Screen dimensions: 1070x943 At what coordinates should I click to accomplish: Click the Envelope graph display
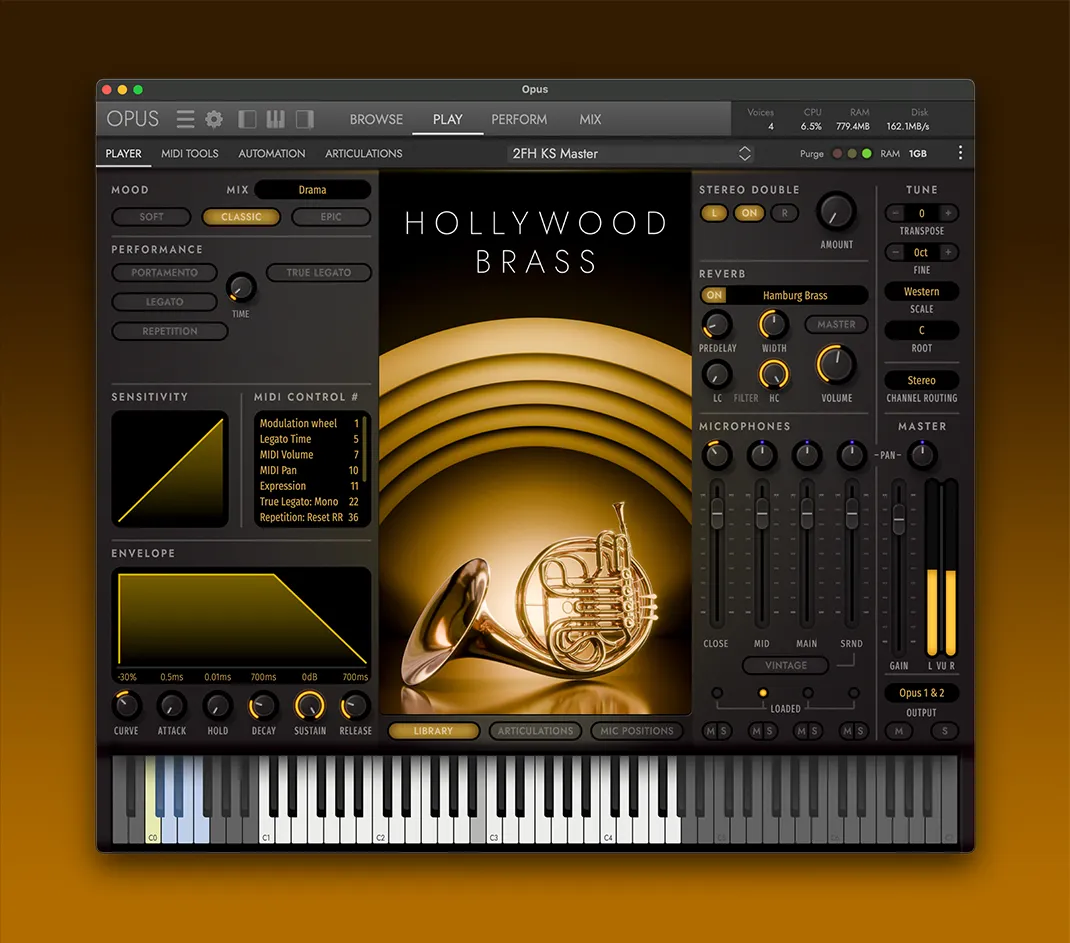pos(242,618)
